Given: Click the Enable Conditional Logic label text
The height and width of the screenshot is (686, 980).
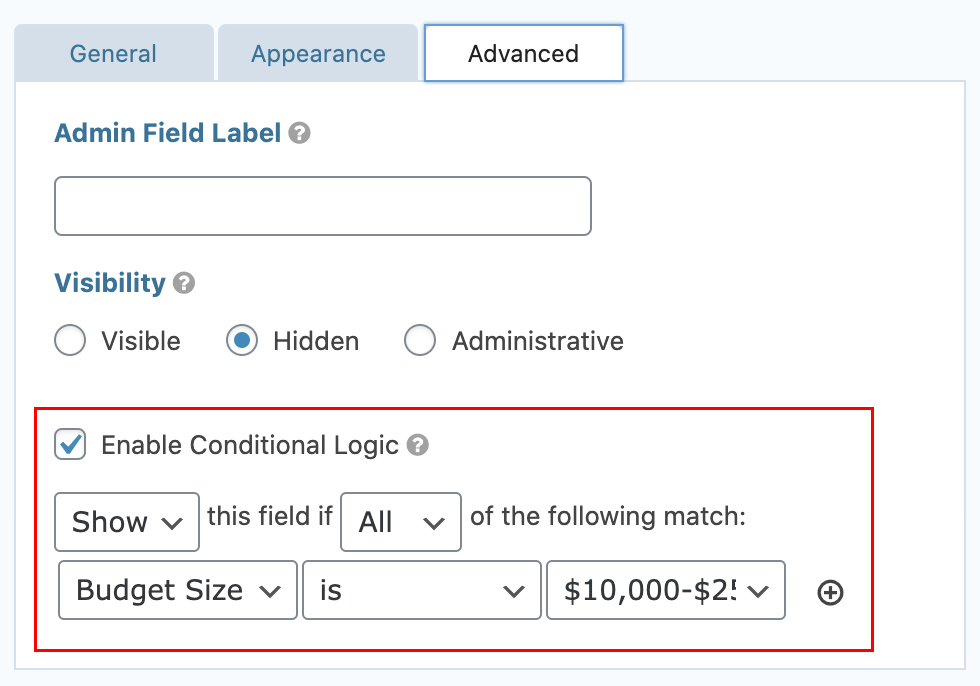Looking at the screenshot, I should point(250,445).
